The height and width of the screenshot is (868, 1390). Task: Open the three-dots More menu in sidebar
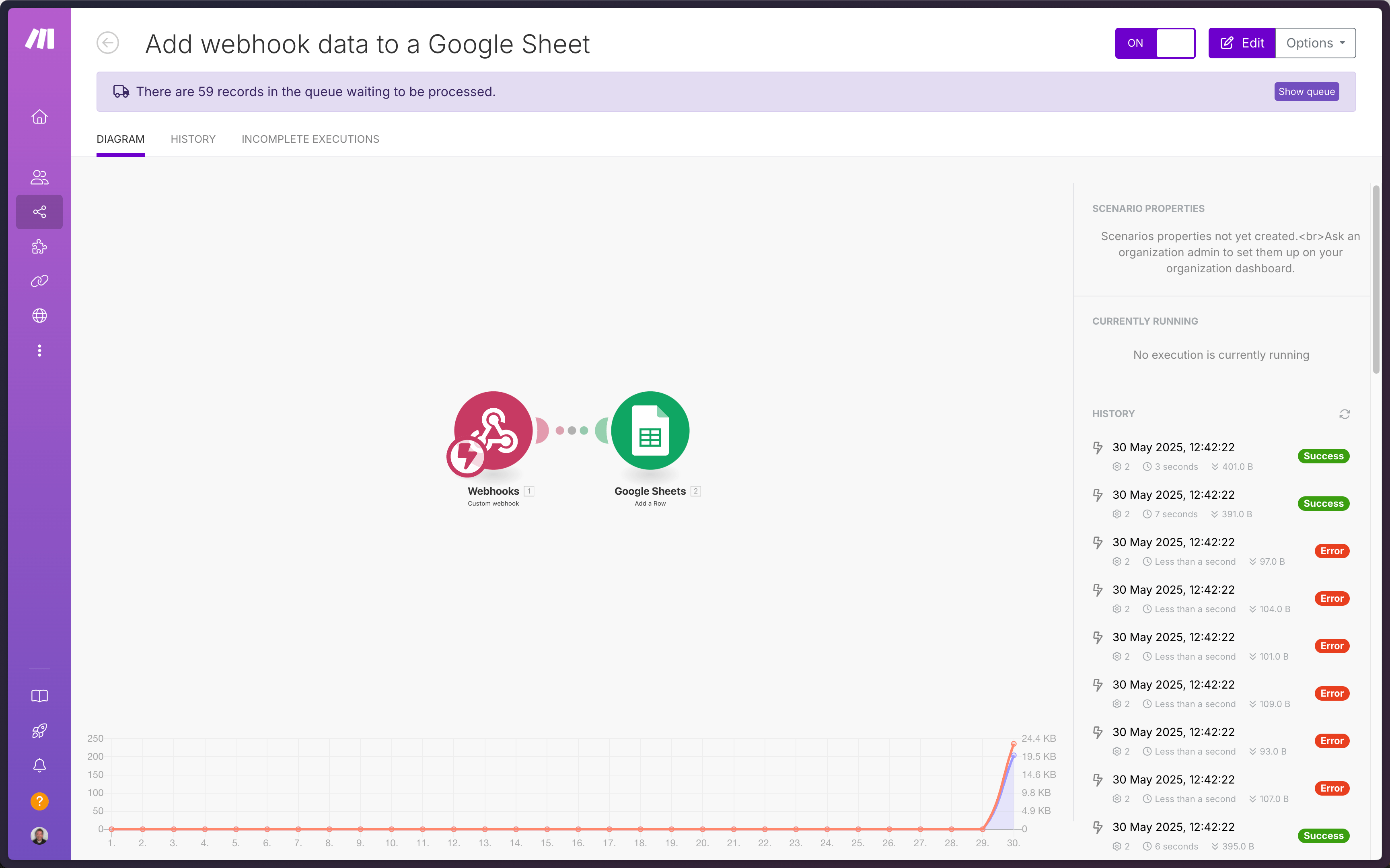[39, 351]
